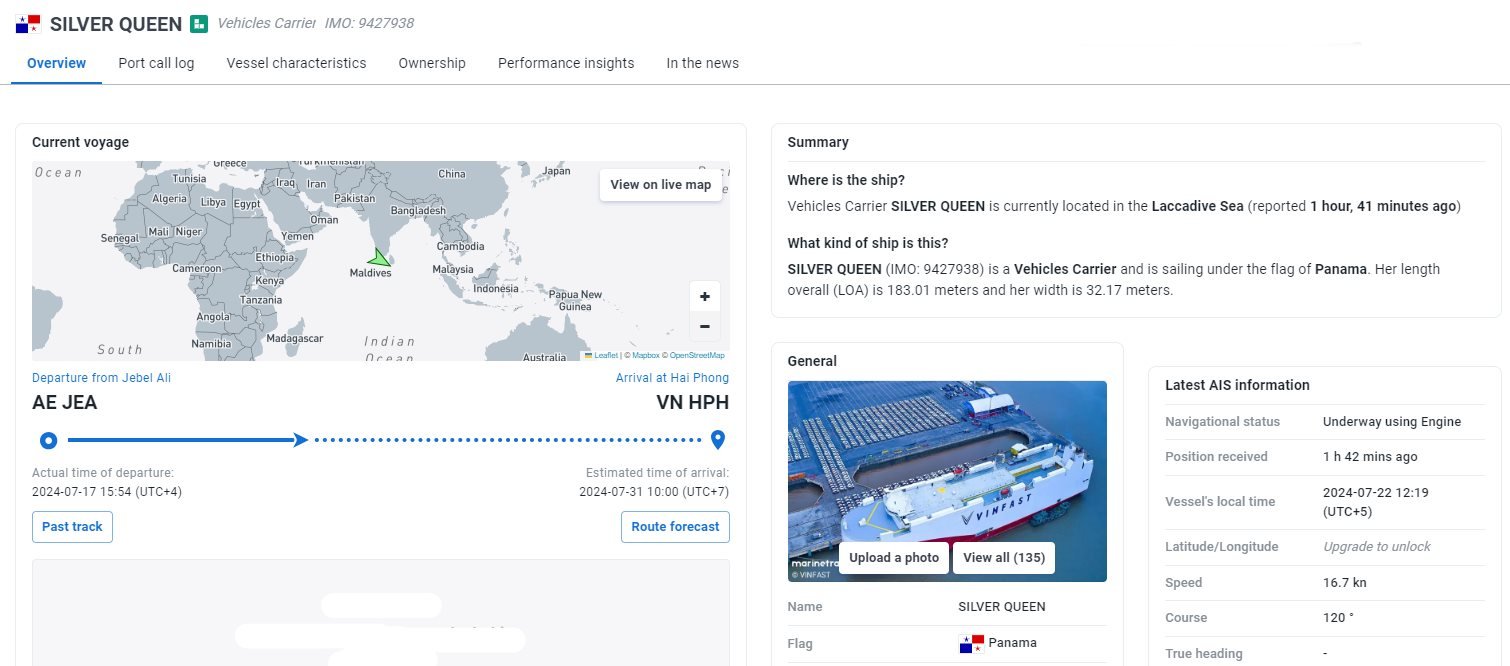This screenshot has height=666, width=1510.
Task: Click View on live map button
Action: tap(660, 185)
